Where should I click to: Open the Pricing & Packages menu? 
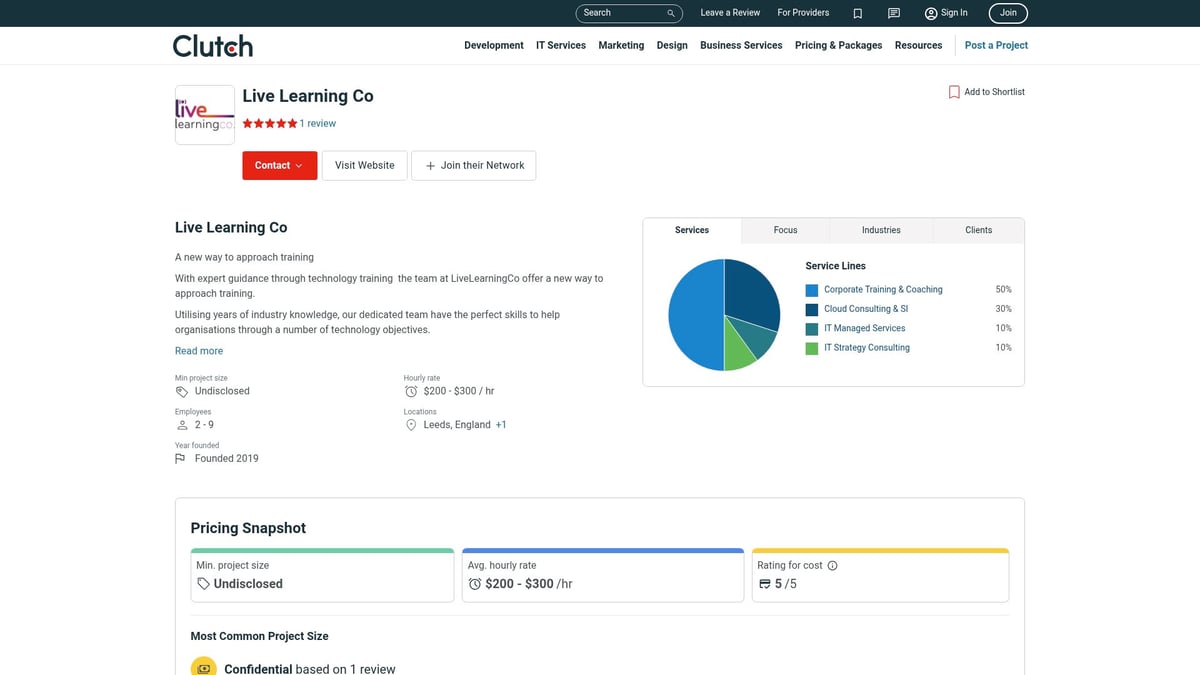coord(838,46)
